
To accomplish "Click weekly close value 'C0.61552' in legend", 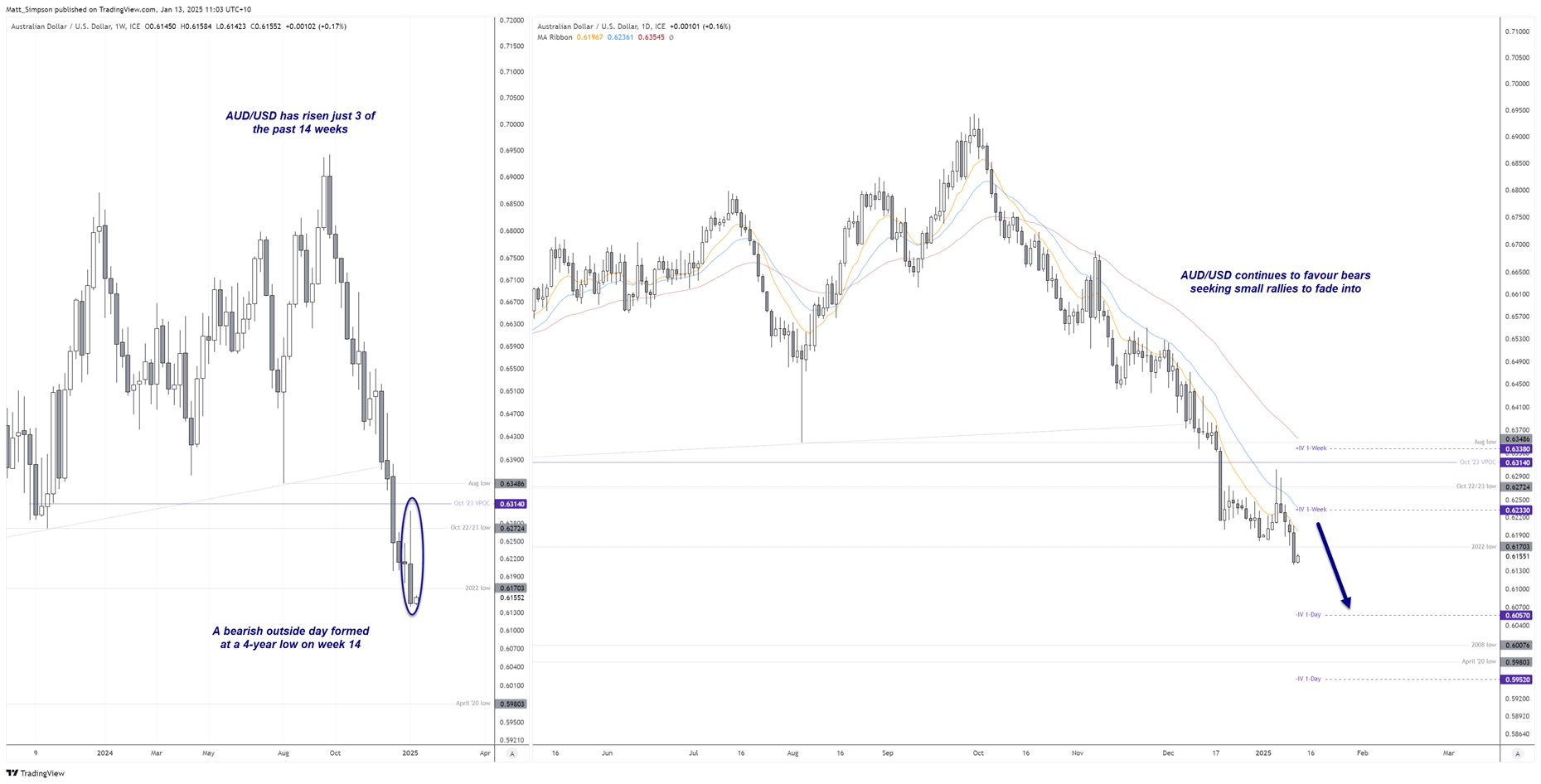I will click(266, 27).
